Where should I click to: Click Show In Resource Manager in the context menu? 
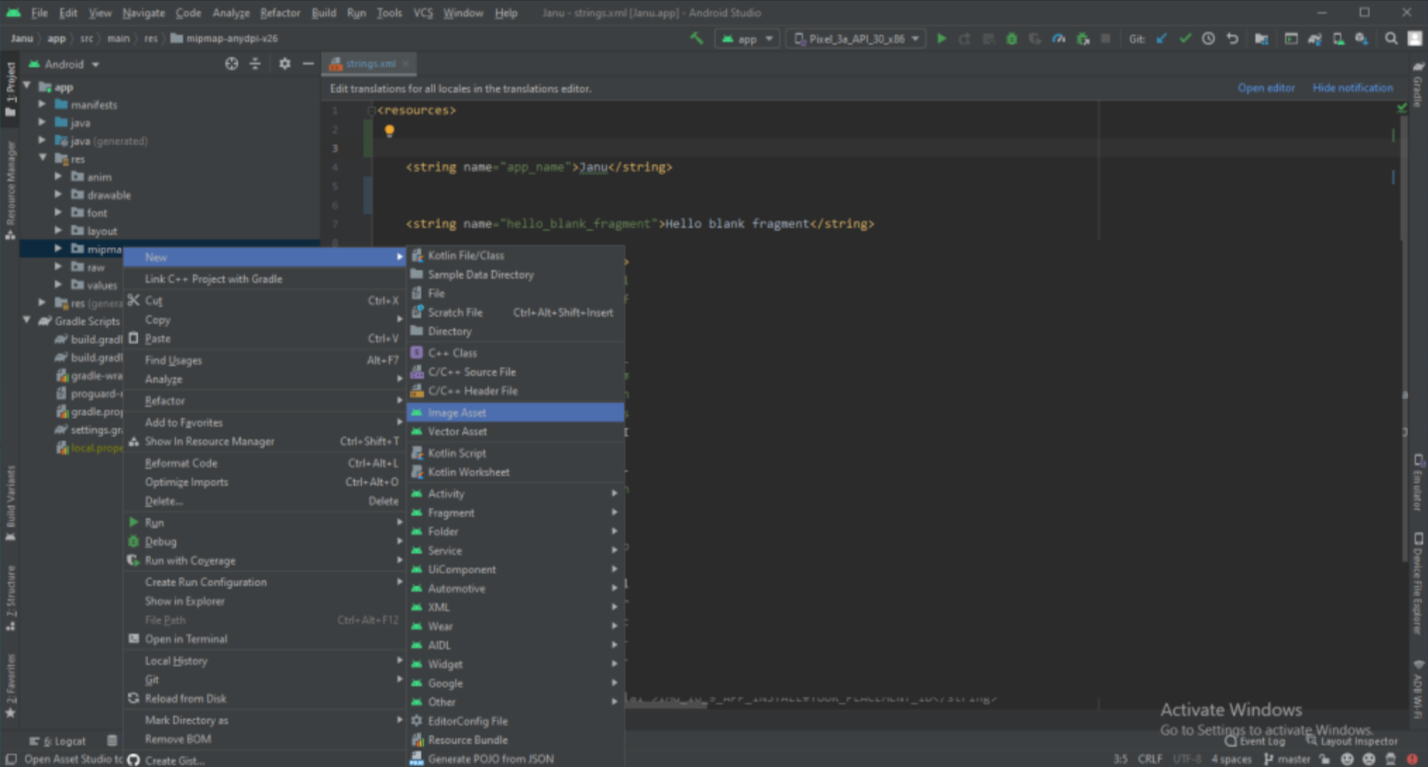(x=264, y=441)
